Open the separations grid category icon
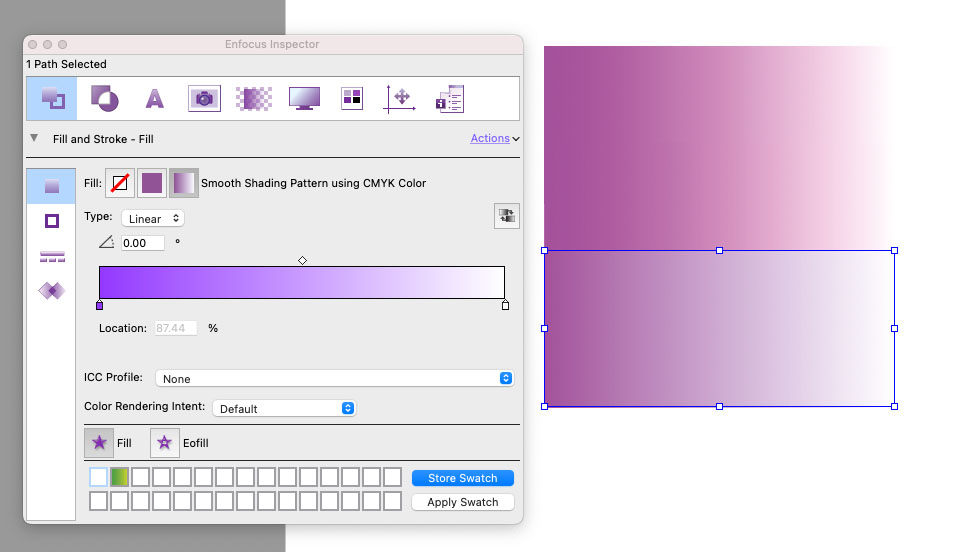 (x=352, y=98)
